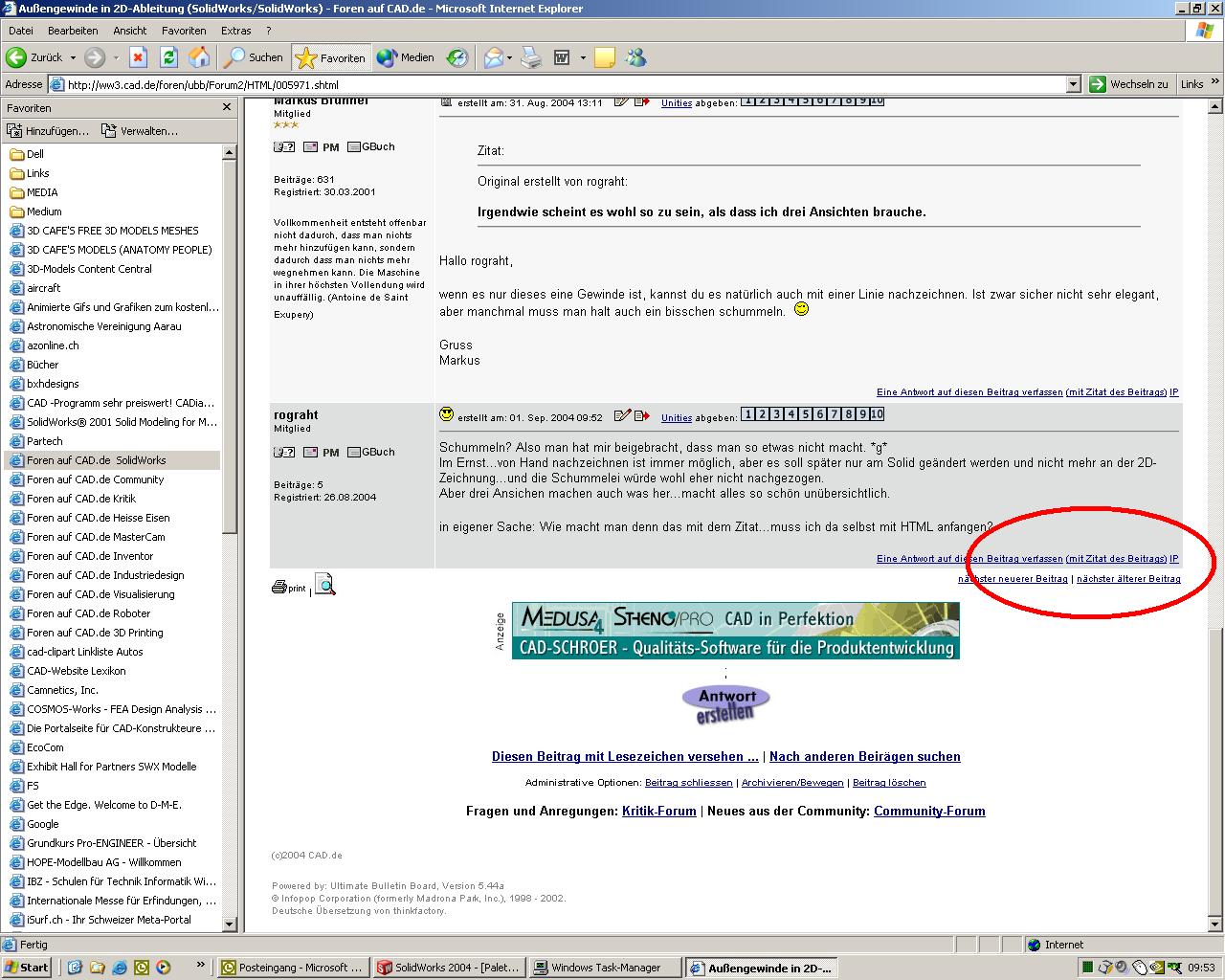Viewport: 1225px width, 980px height.
Task: Open Markus Brunner's GBuch guestbook
Action: (371, 146)
